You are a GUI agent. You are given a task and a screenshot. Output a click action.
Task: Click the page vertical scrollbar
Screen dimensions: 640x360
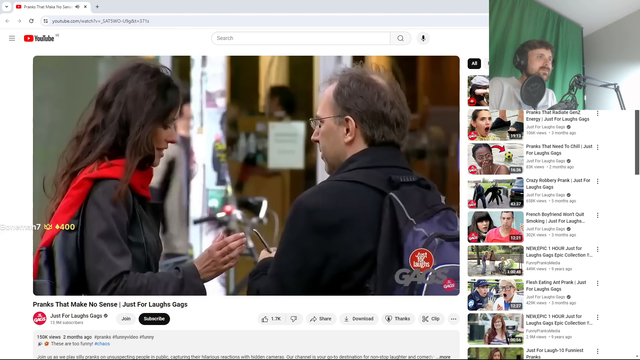click(637, 142)
